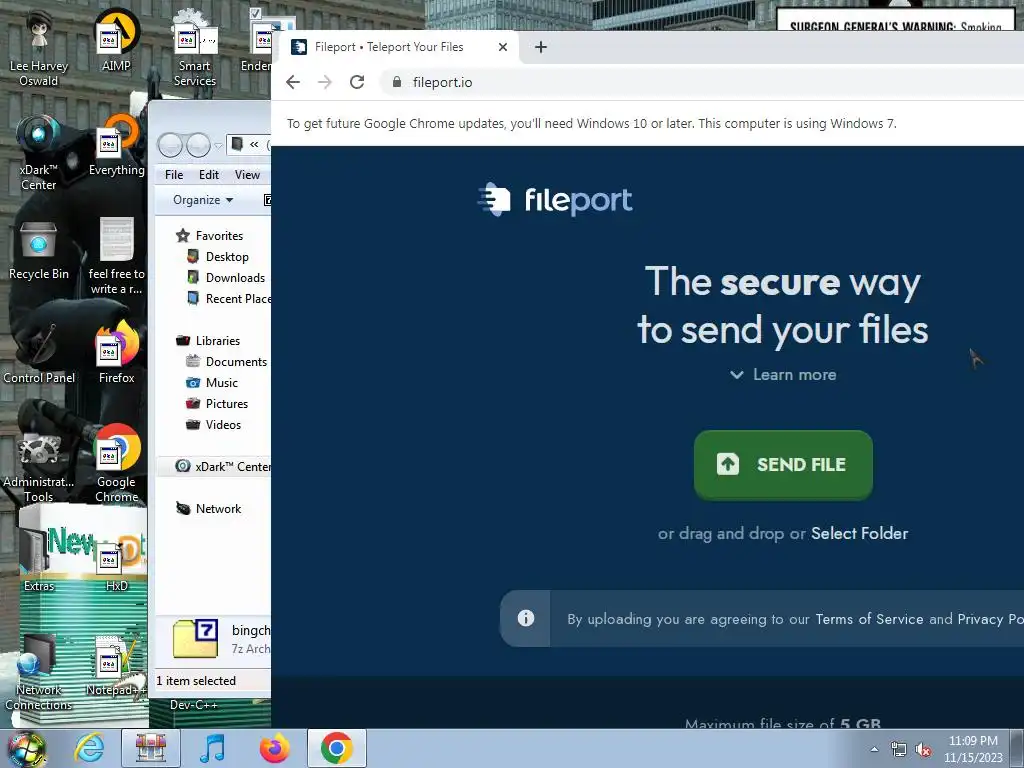Open the Organize dropdown in Explorer

pyautogui.click(x=202, y=200)
